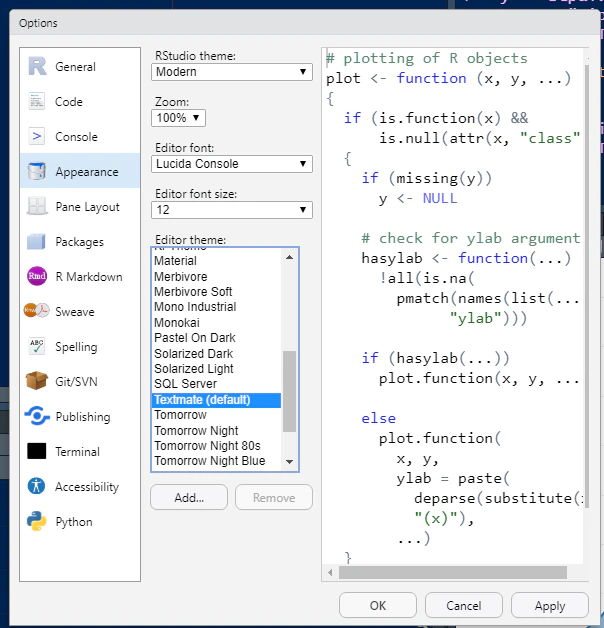
Task: Open the Editor font size dropdown
Action: (x=232, y=210)
